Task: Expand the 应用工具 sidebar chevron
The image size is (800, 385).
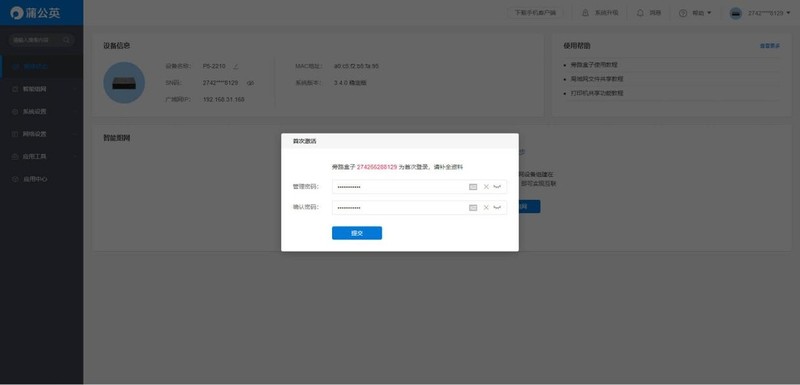Action: point(76,157)
